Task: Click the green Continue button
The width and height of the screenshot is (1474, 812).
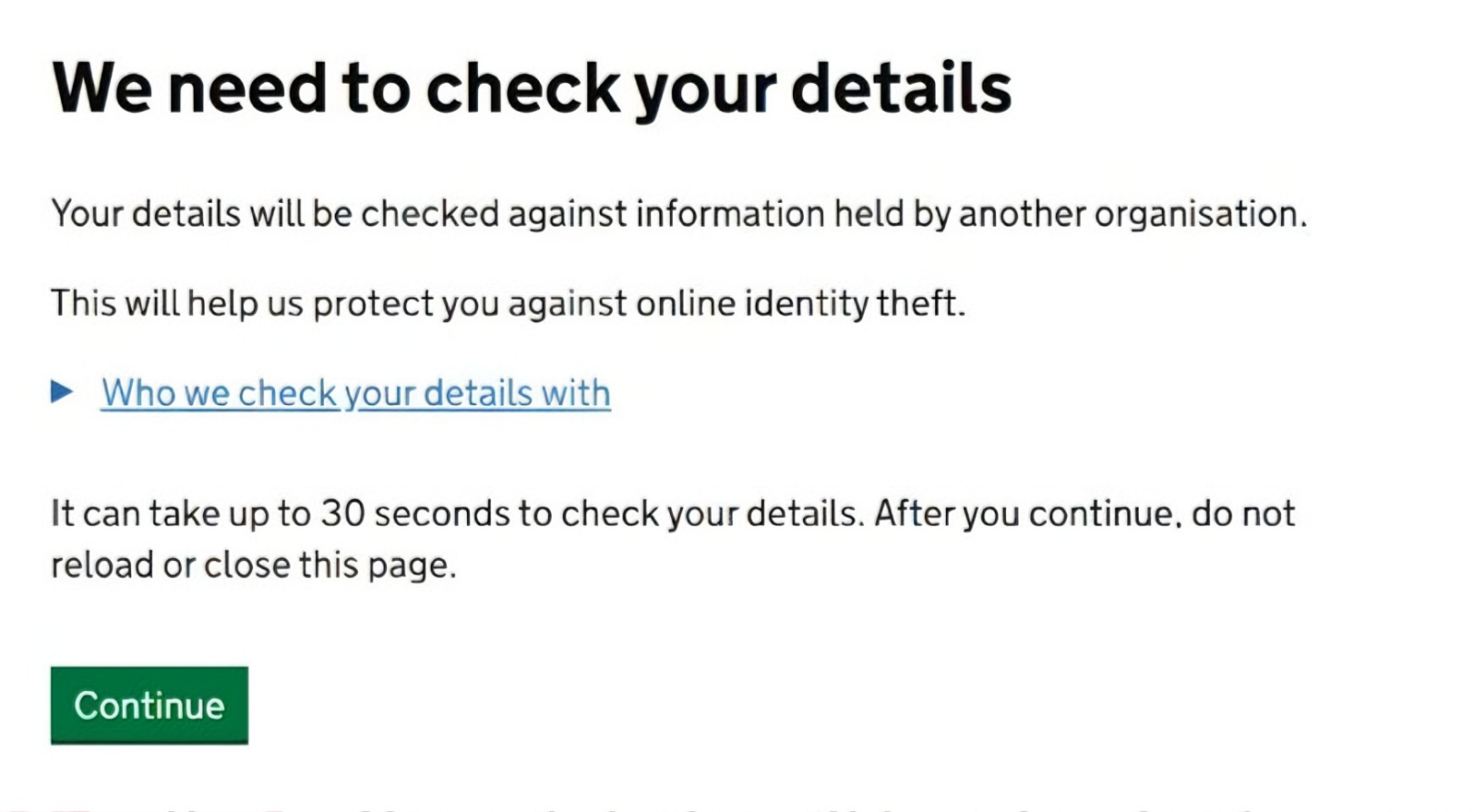Action: pos(150,706)
